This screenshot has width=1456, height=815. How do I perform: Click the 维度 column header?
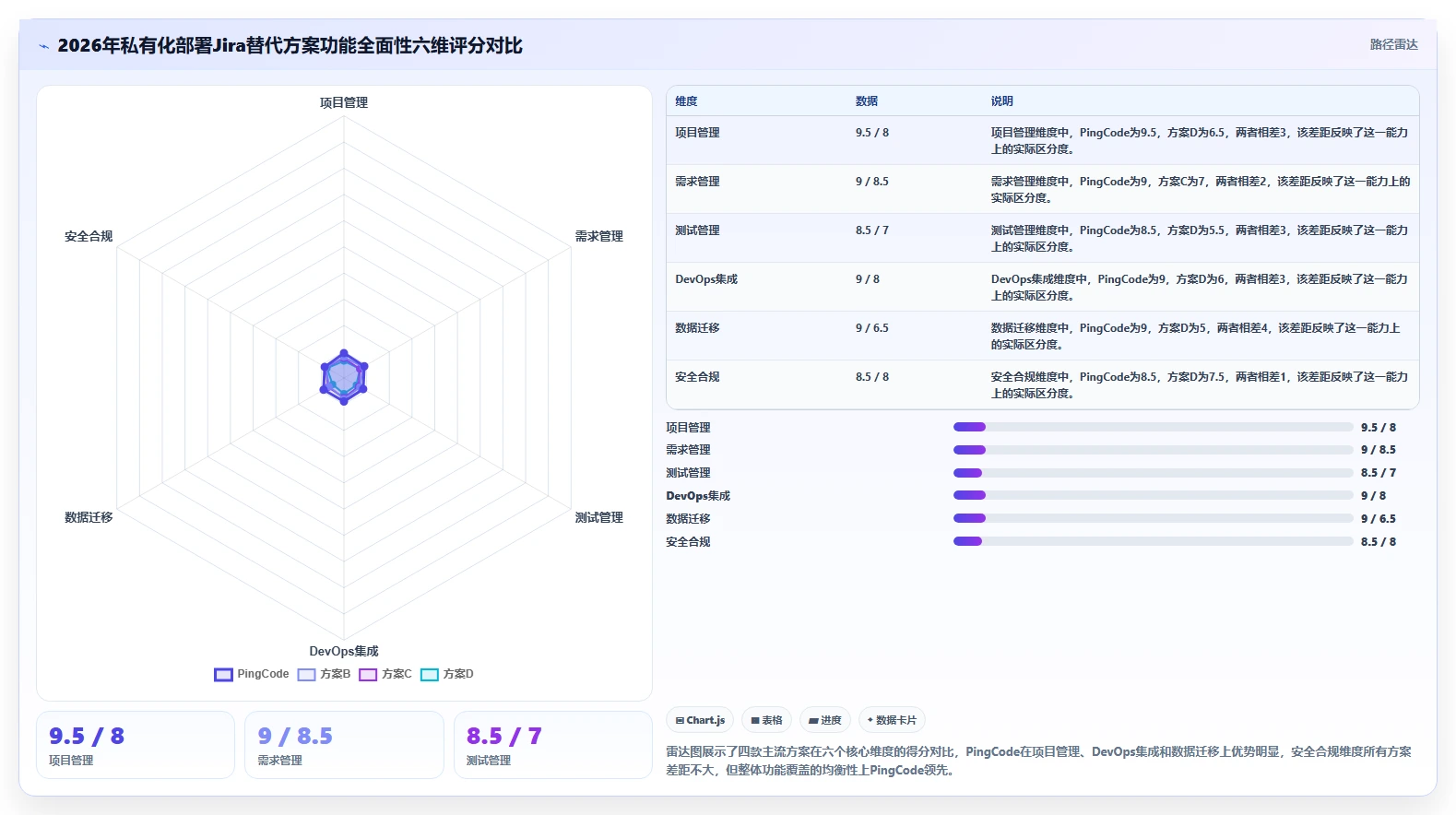686,101
